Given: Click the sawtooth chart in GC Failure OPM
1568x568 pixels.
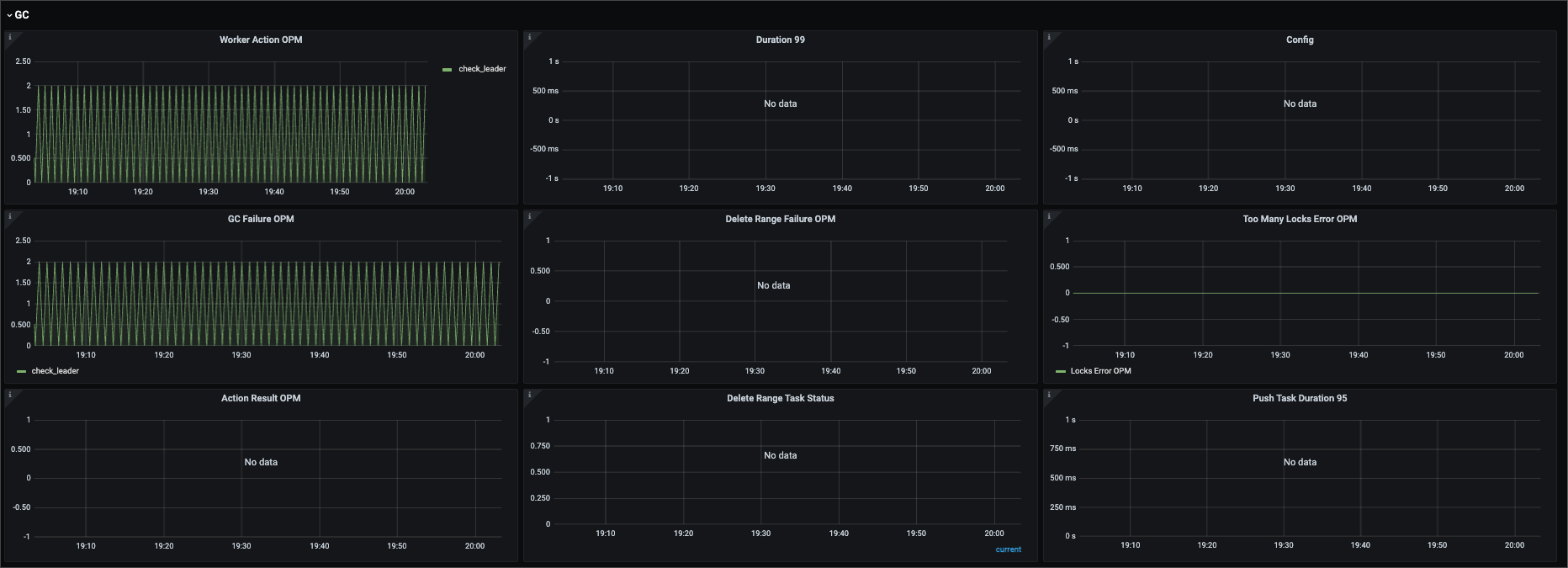Looking at the screenshot, I should (x=268, y=304).
